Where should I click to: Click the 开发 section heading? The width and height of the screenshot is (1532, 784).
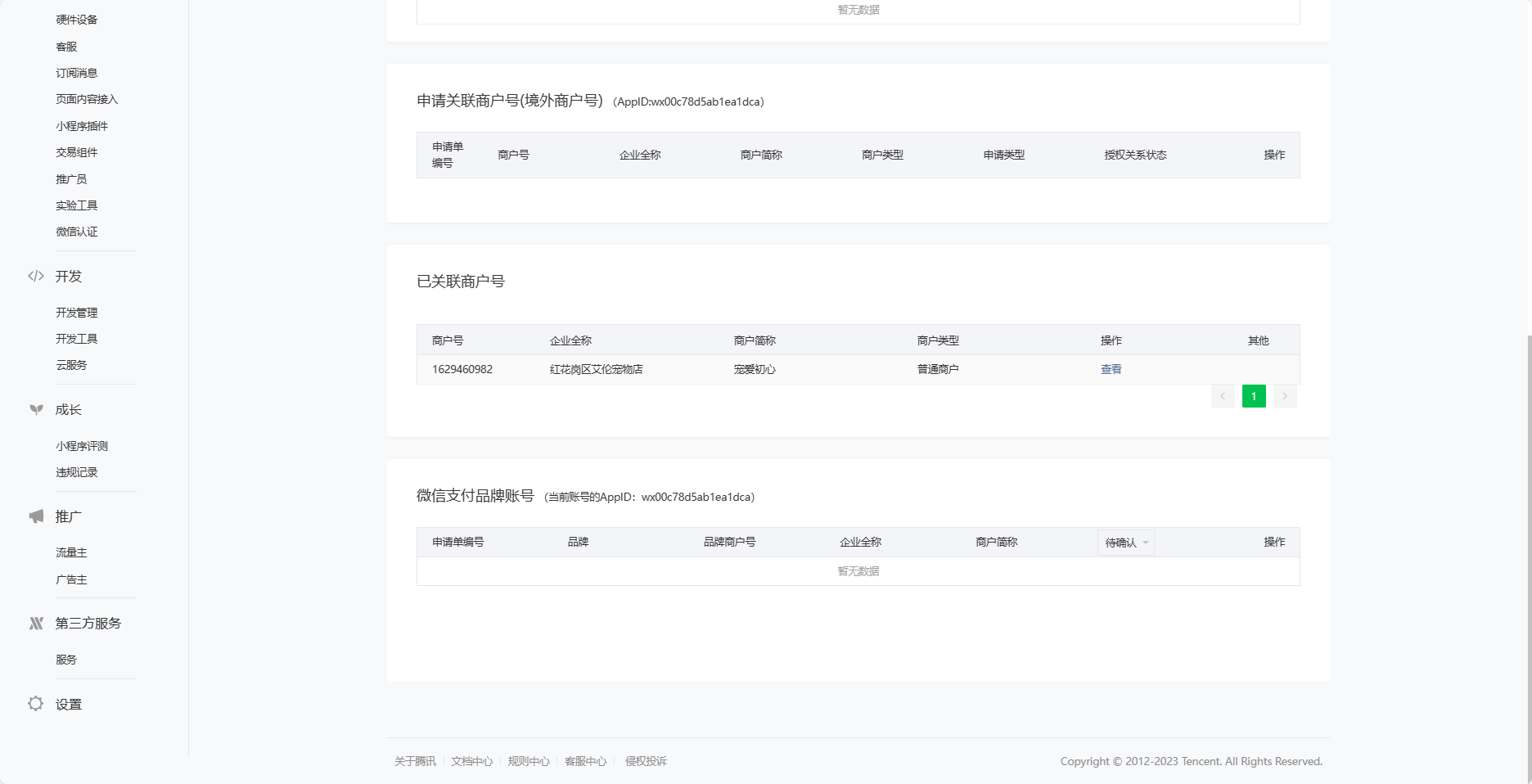tap(69, 277)
